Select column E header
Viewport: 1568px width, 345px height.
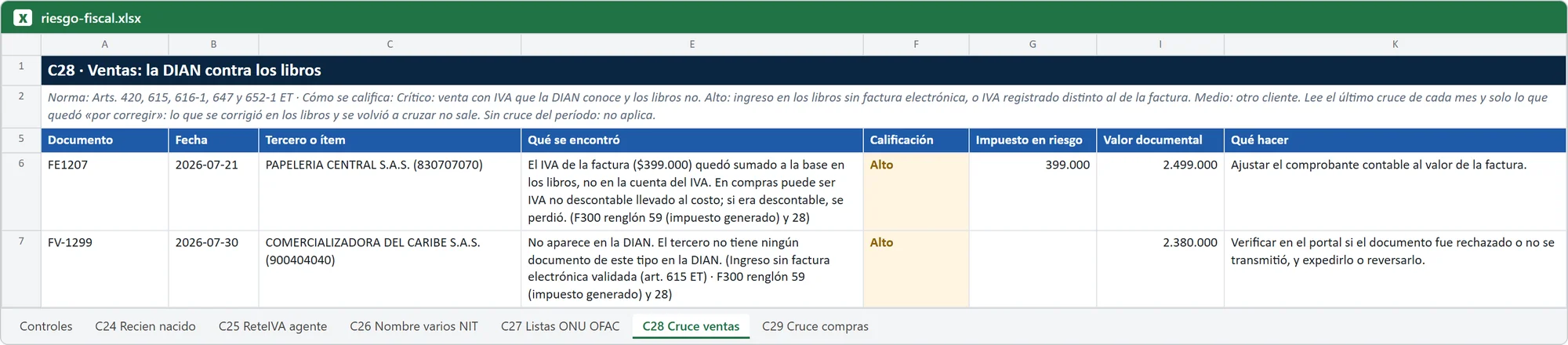pos(692,45)
